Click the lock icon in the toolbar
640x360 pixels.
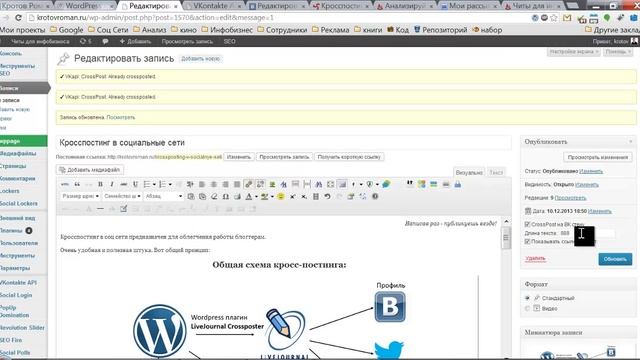coord(458,184)
